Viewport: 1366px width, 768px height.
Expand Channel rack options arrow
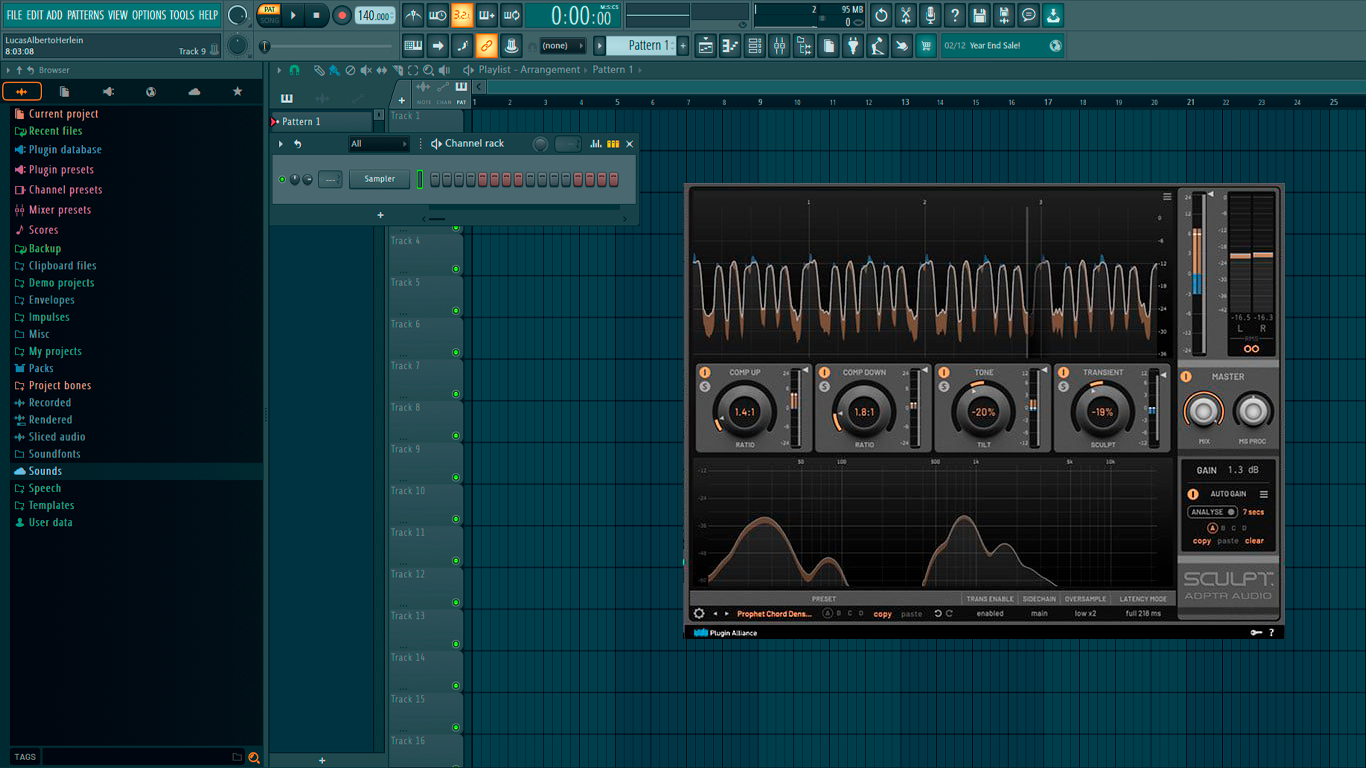[x=281, y=144]
